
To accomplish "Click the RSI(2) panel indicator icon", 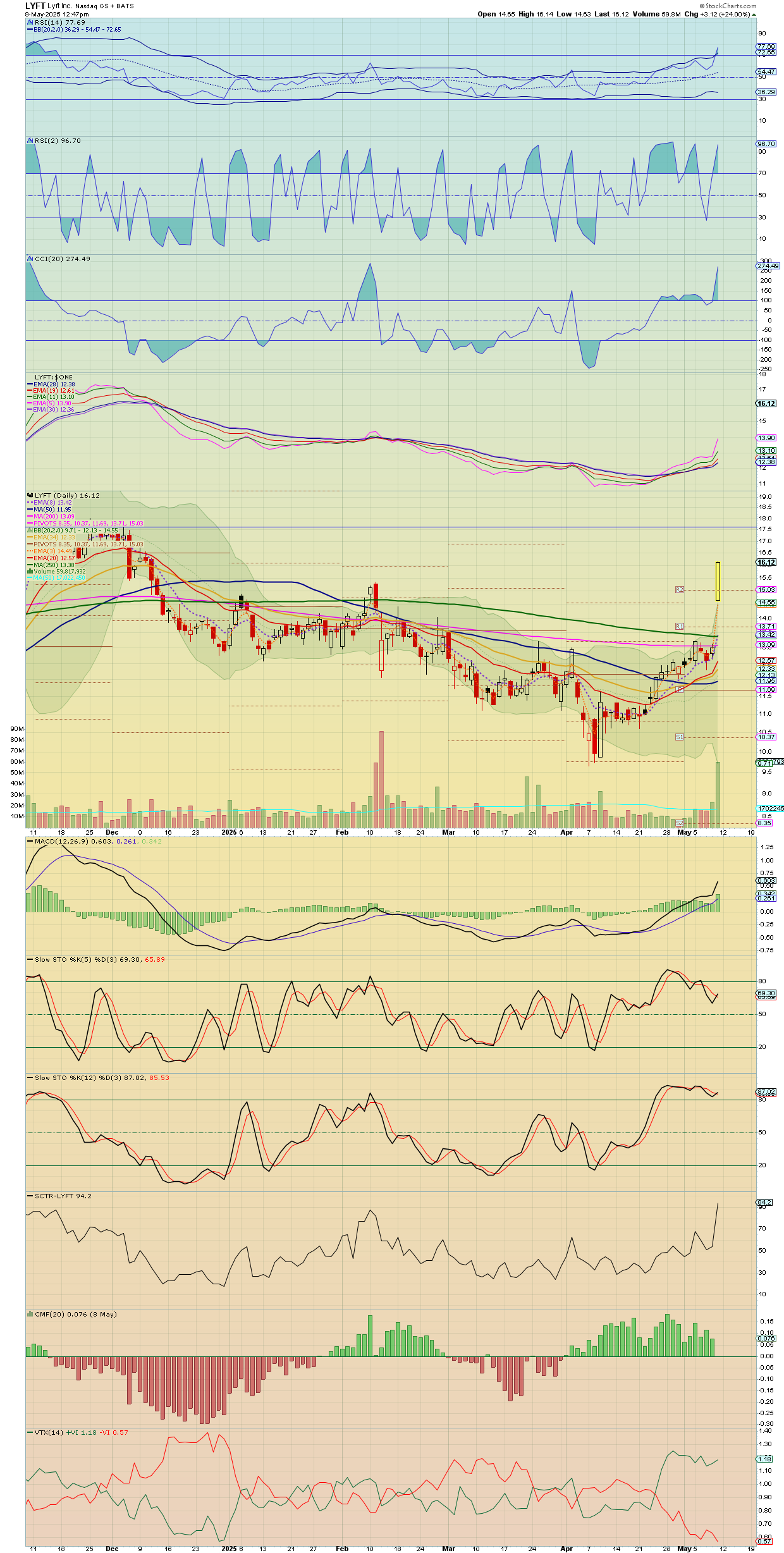I will [x=30, y=140].
